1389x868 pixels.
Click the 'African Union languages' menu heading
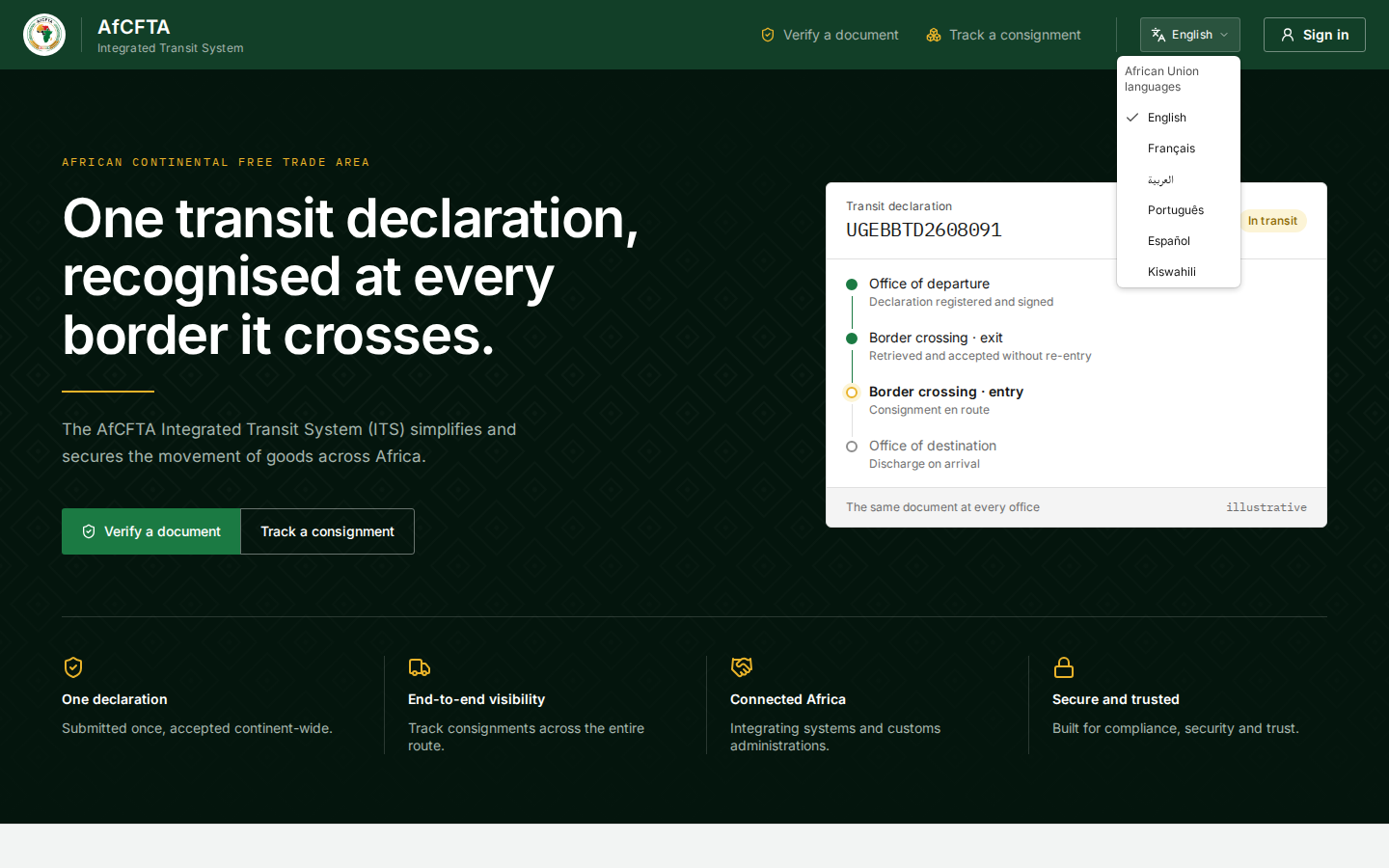tap(1161, 79)
